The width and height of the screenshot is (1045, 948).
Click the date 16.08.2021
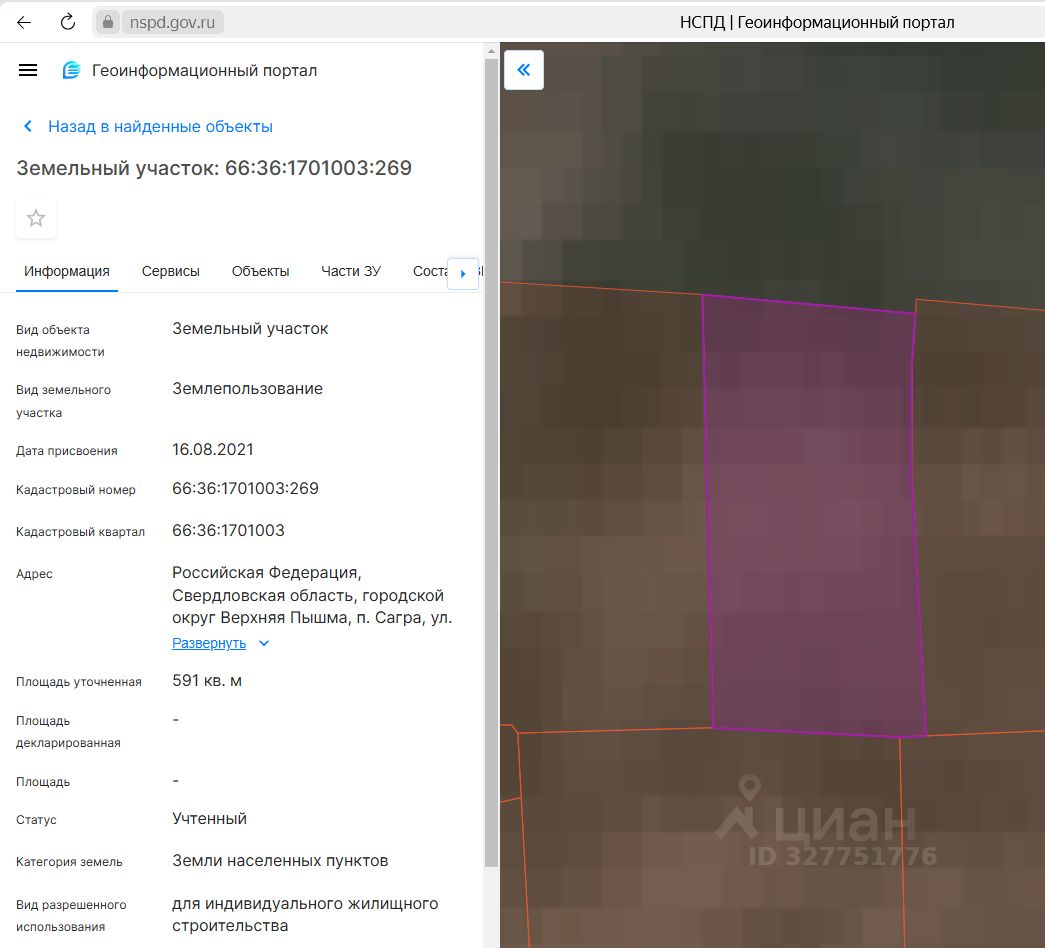[213, 450]
